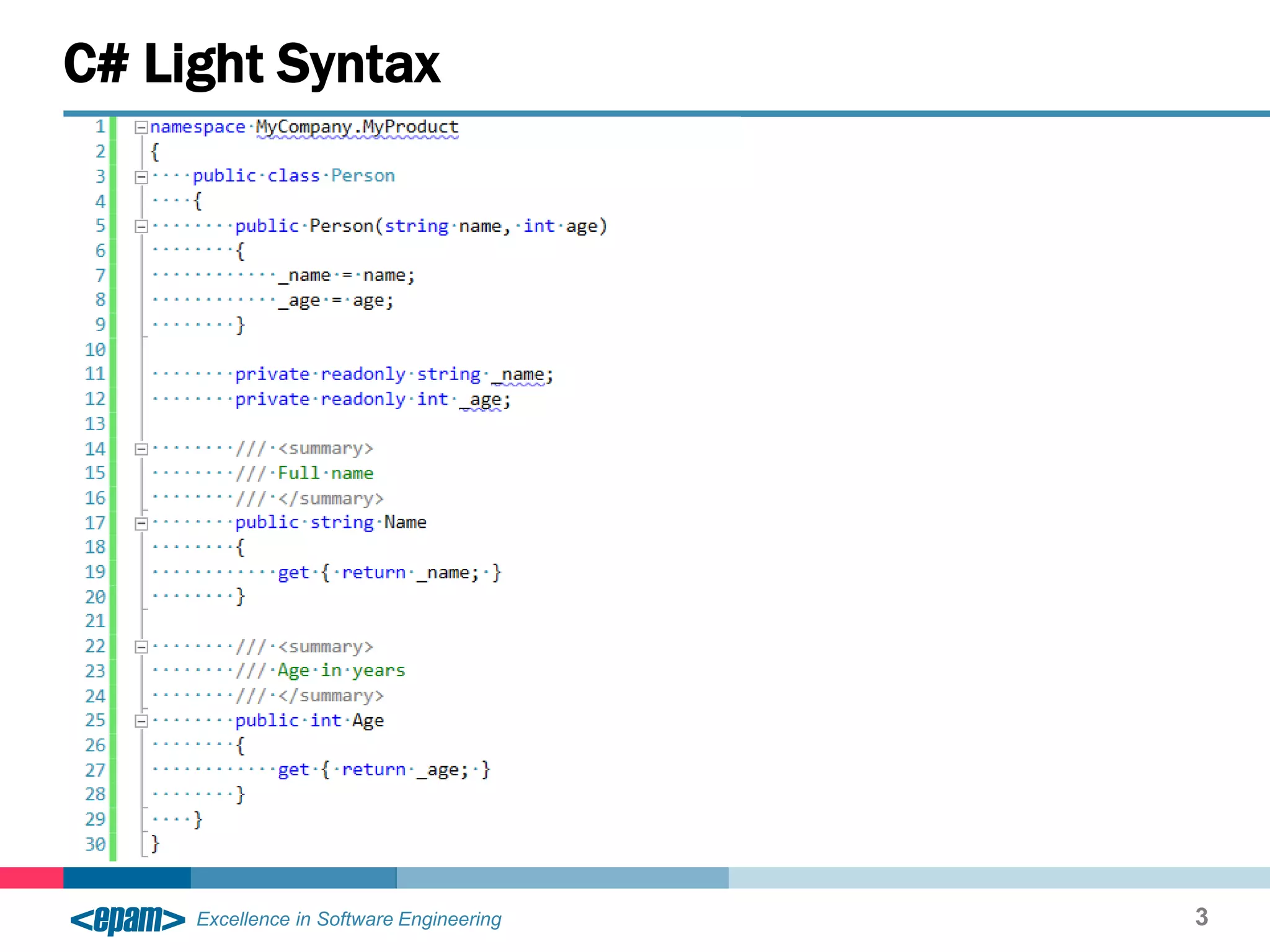Collapse the public int Age property

click(x=141, y=720)
